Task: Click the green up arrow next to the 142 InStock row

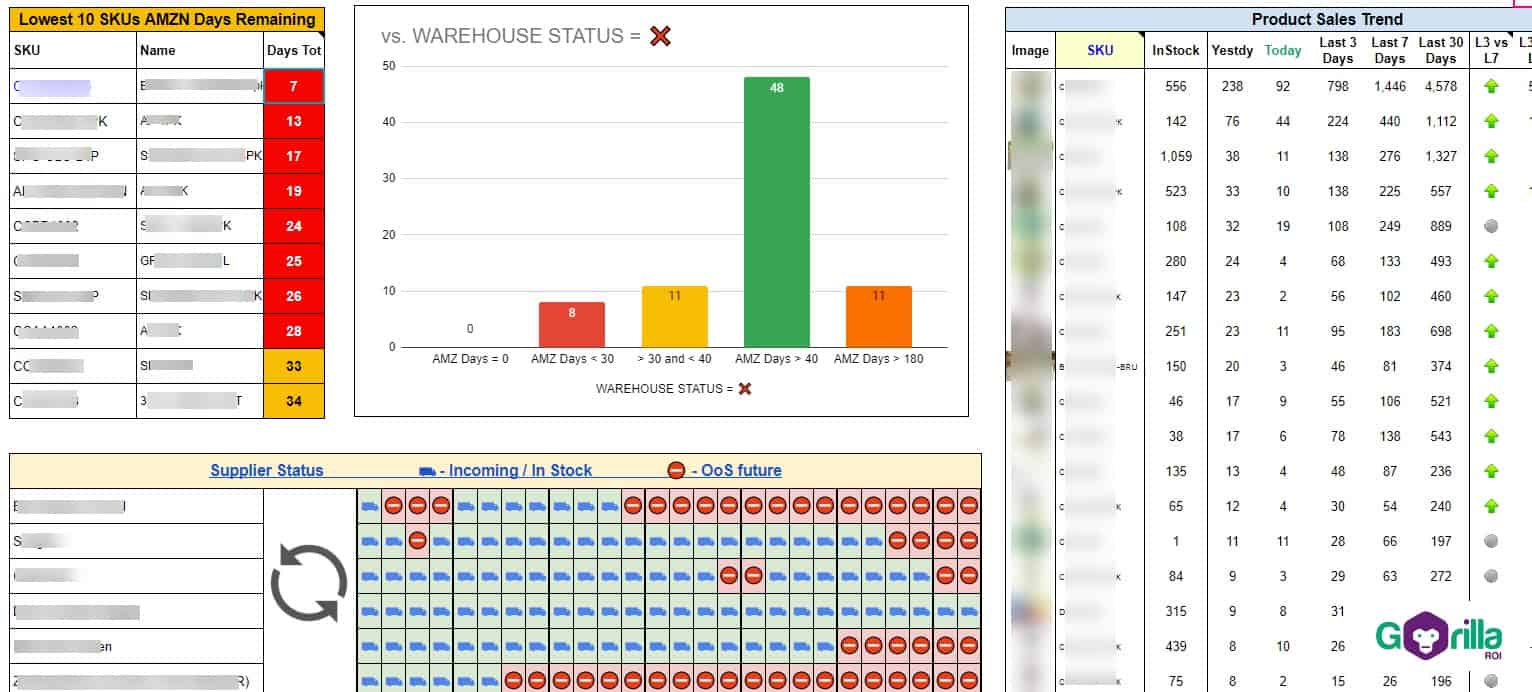Action: point(1490,121)
